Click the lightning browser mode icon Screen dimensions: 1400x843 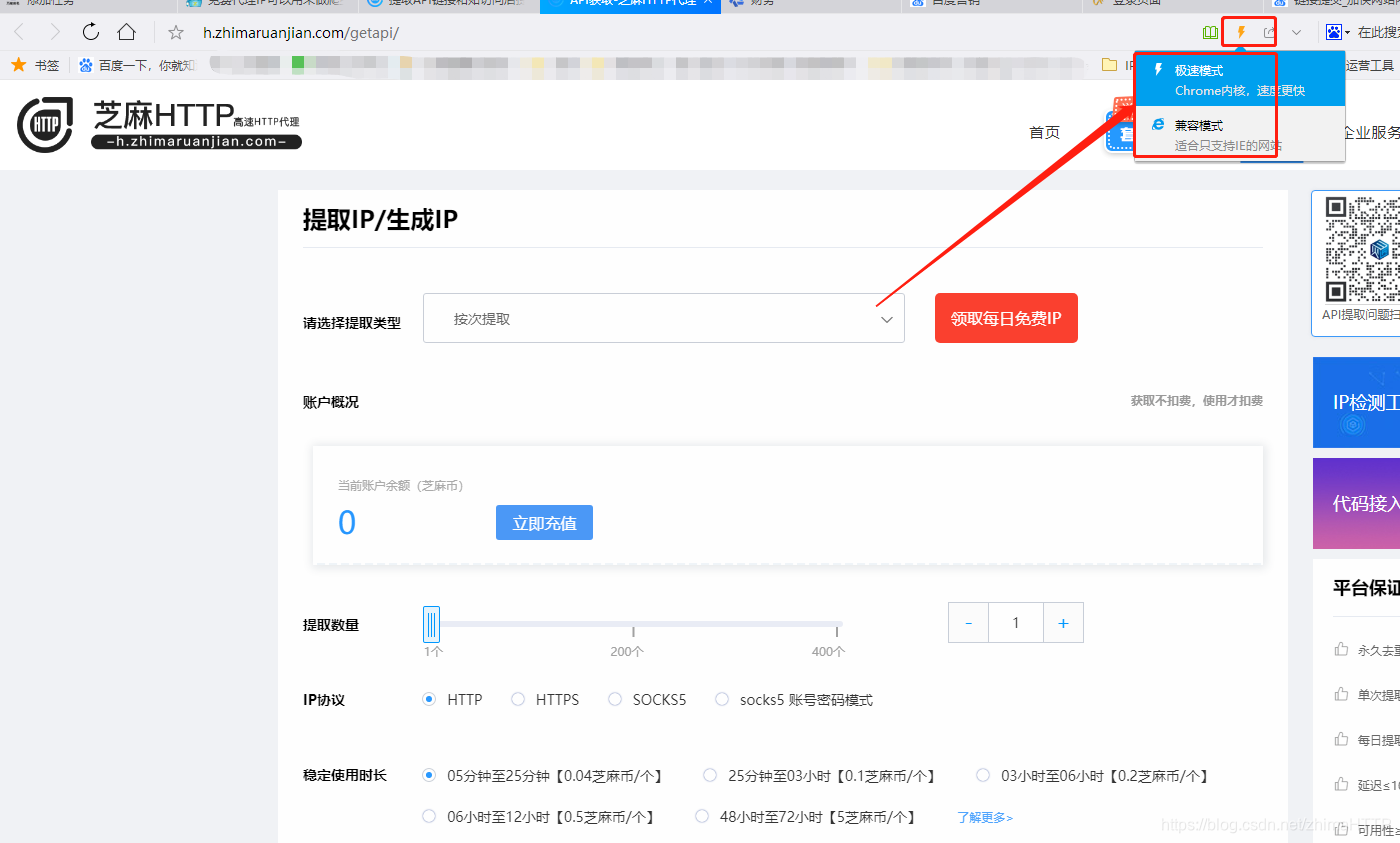coord(1241,32)
